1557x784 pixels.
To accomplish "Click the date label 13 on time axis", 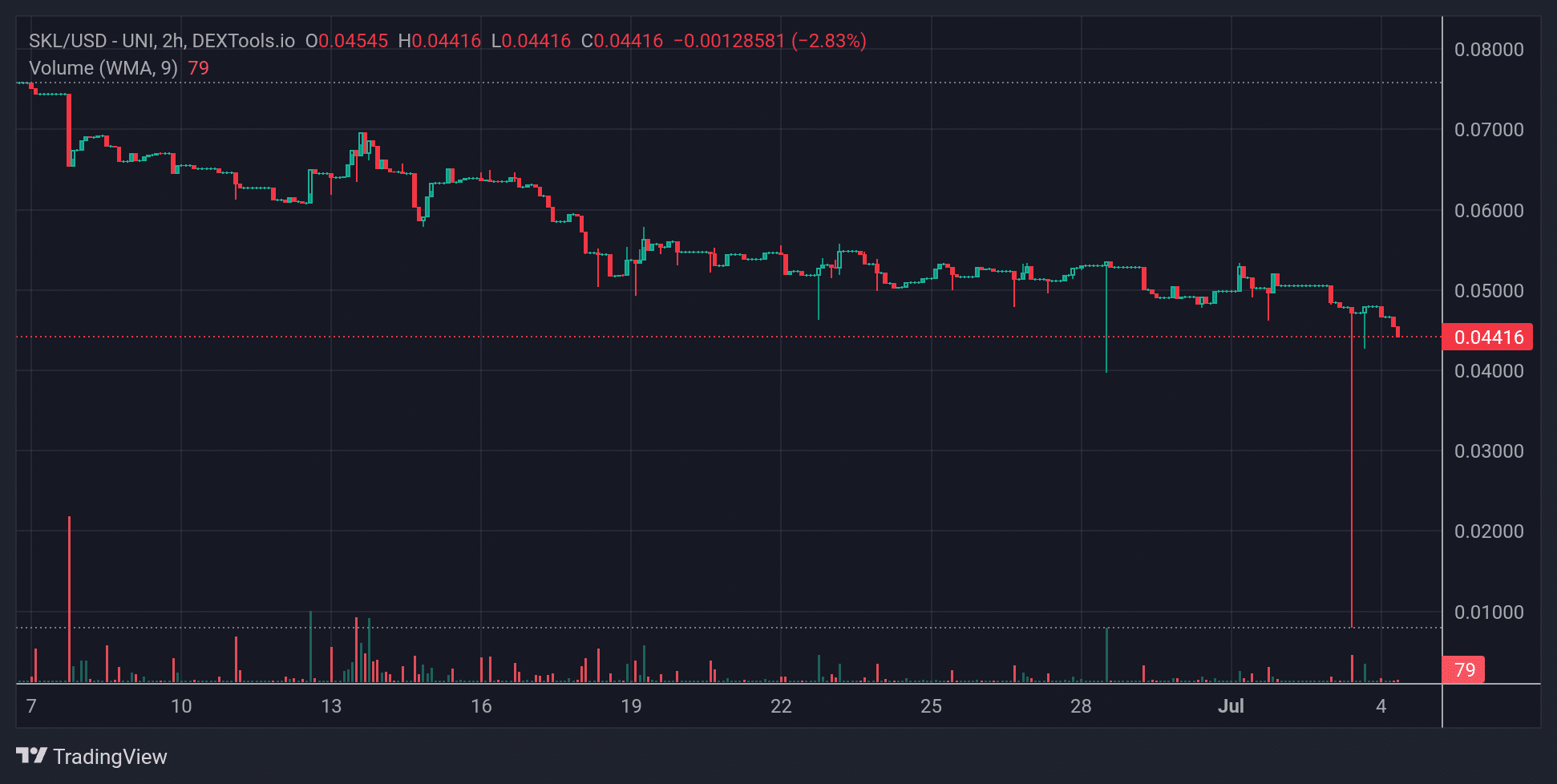I will pos(331,706).
